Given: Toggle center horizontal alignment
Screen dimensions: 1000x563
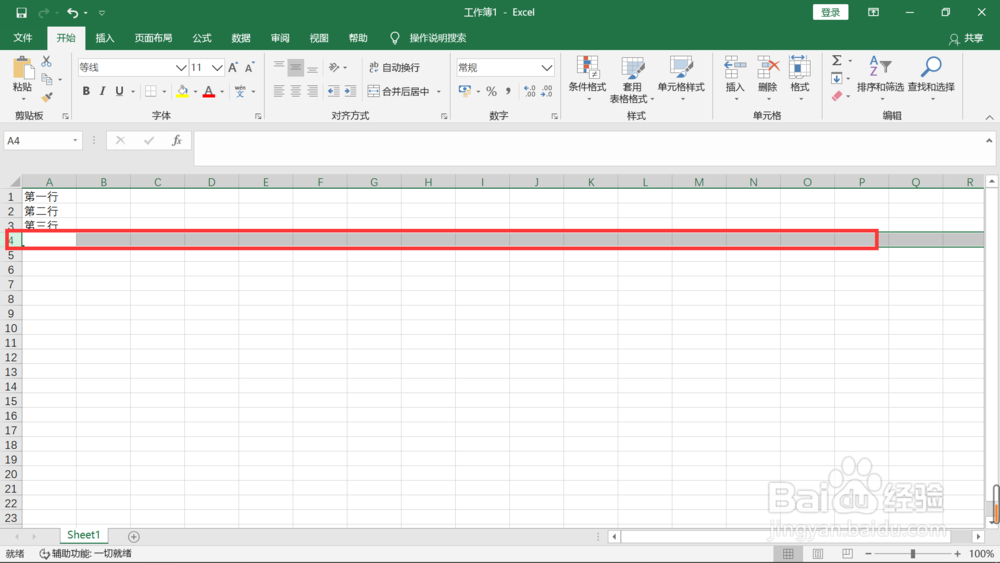Looking at the screenshot, I should pyautogui.click(x=295, y=91).
